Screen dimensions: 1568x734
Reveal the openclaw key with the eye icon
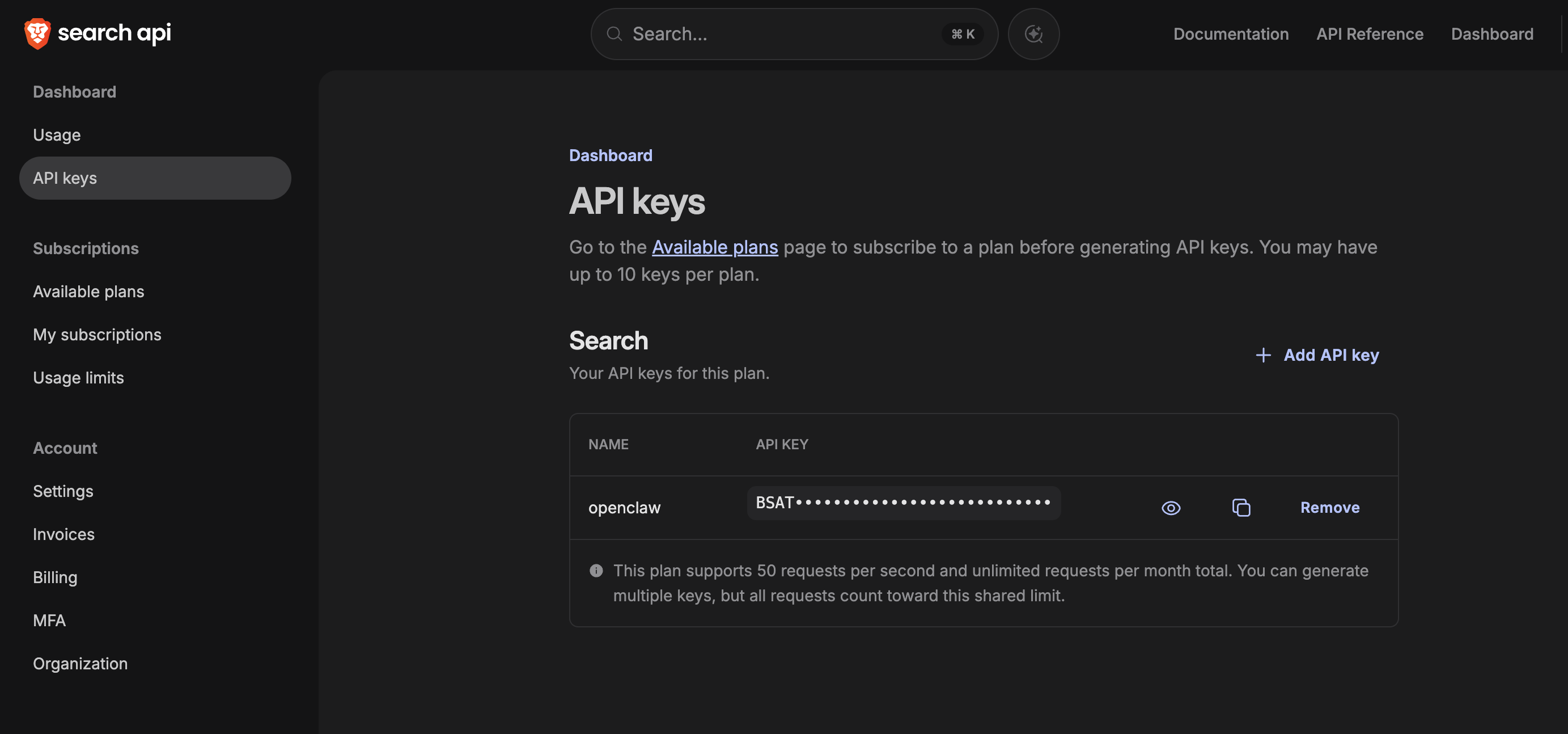(x=1171, y=508)
